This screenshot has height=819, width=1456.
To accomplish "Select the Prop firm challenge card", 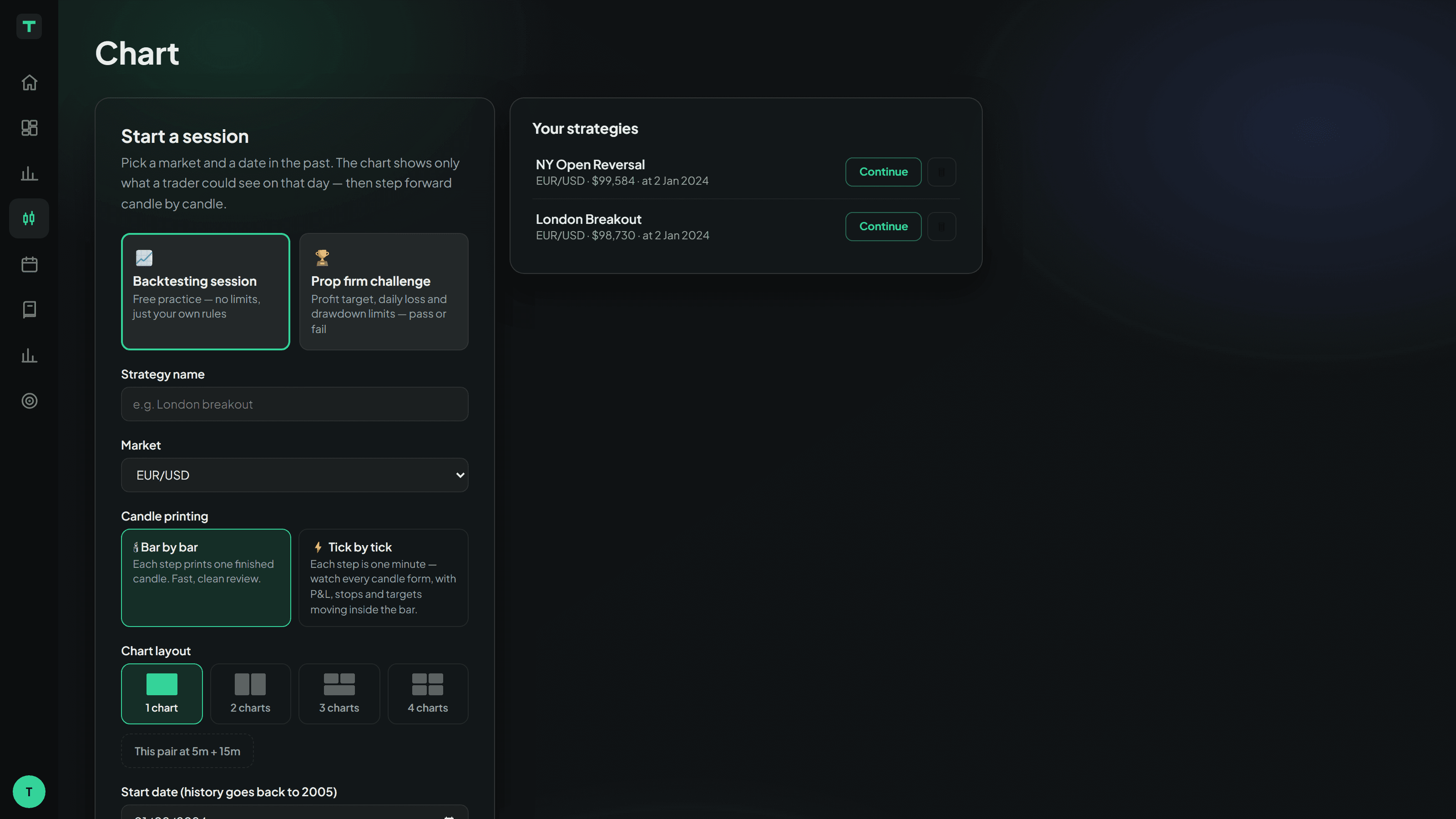I will click(384, 292).
